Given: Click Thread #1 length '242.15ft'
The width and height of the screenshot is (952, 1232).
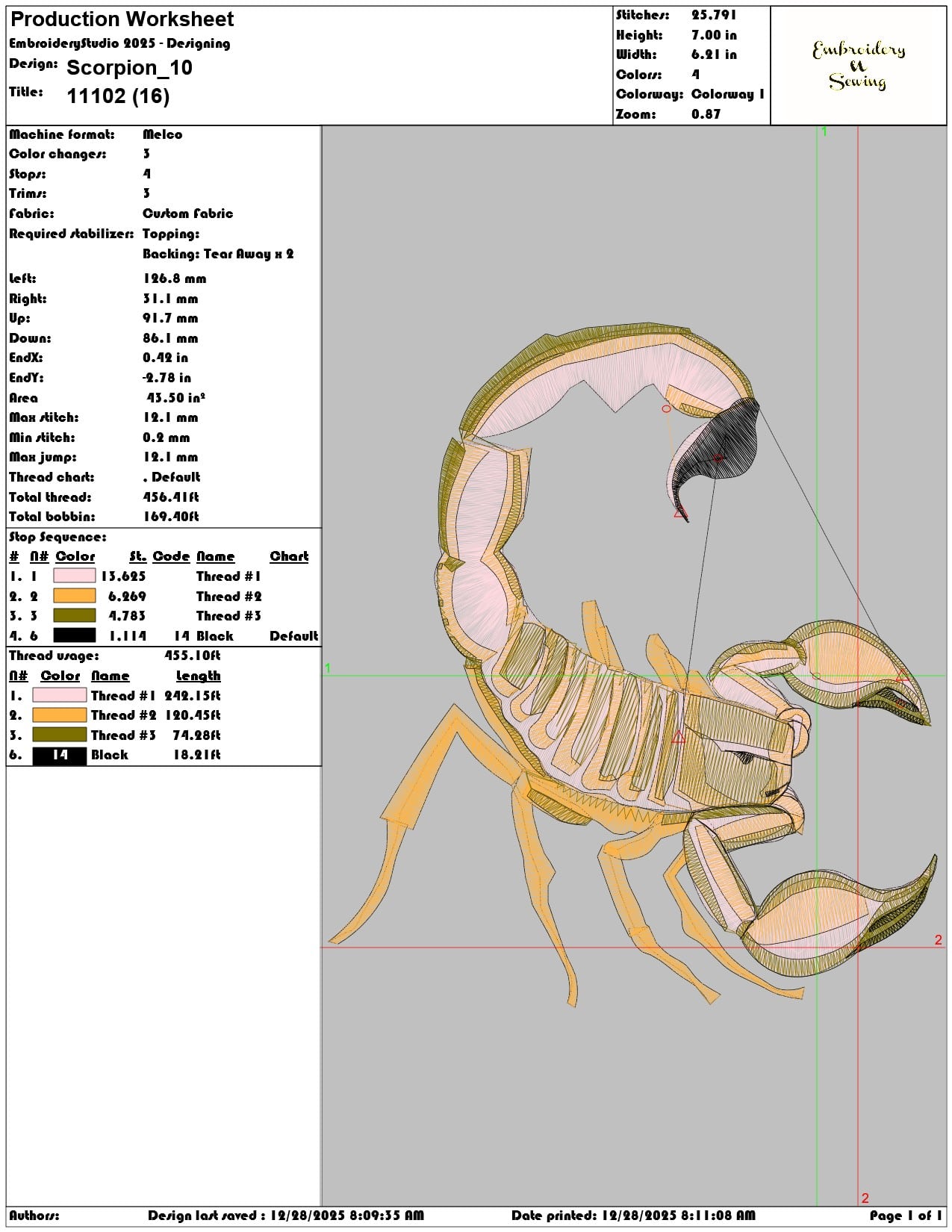Looking at the screenshot, I should click(193, 695).
